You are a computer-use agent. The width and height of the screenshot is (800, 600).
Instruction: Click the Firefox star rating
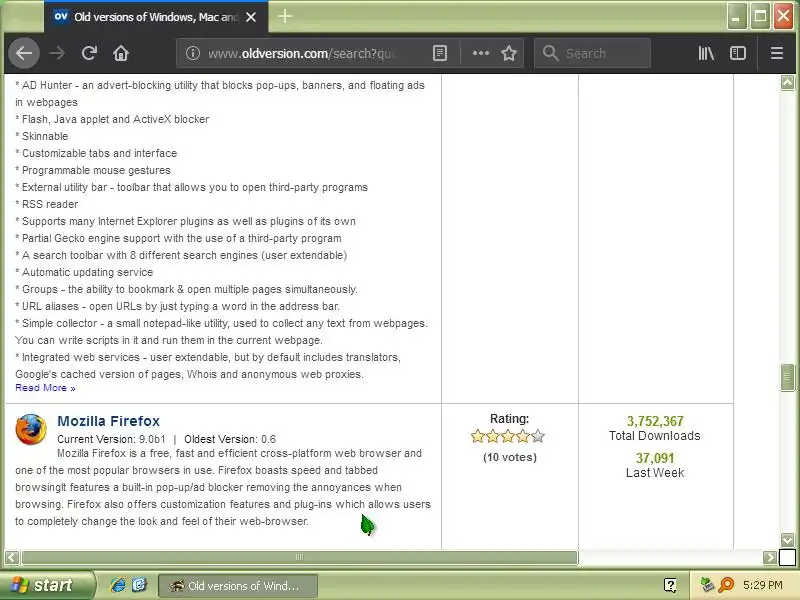tap(508, 436)
